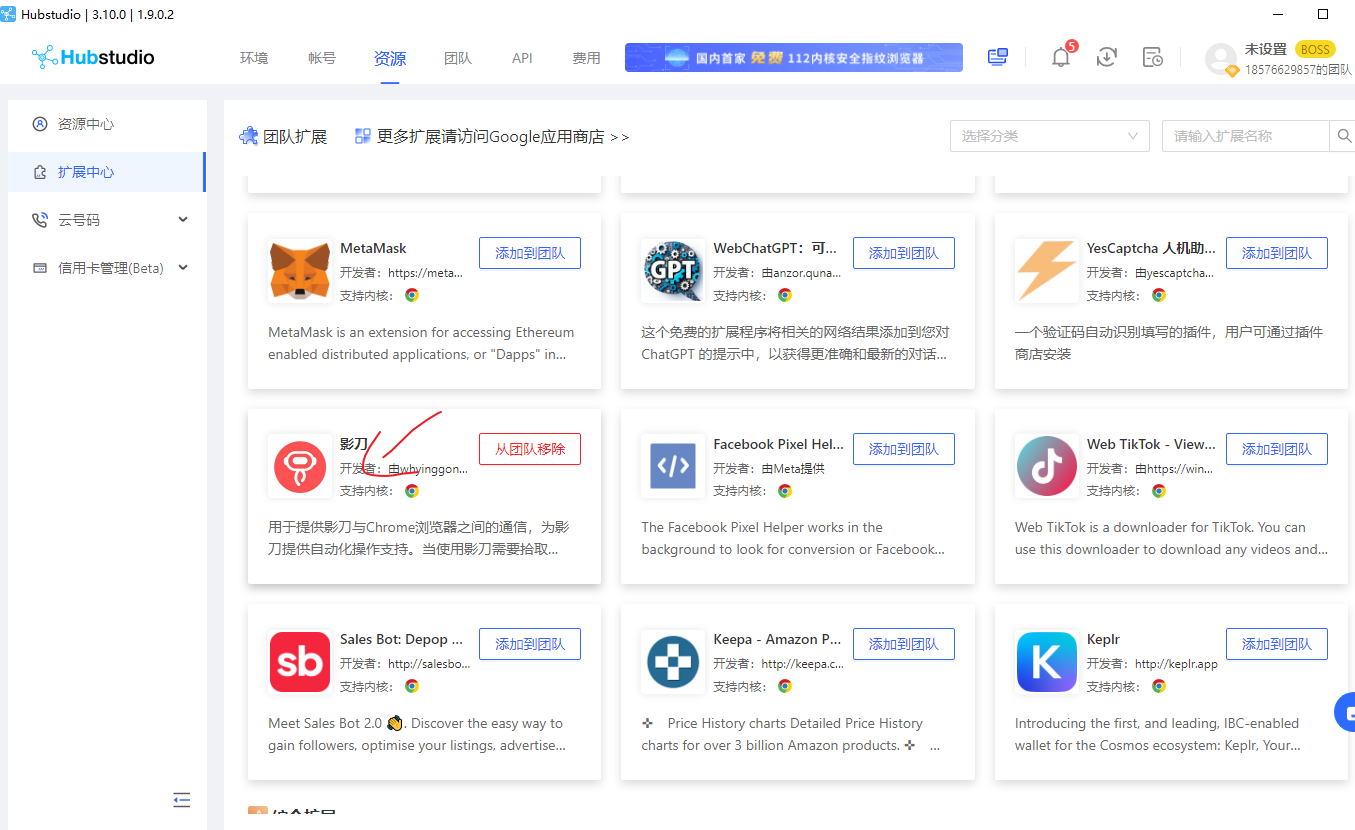Add Keepa to the team

(904, 644)
